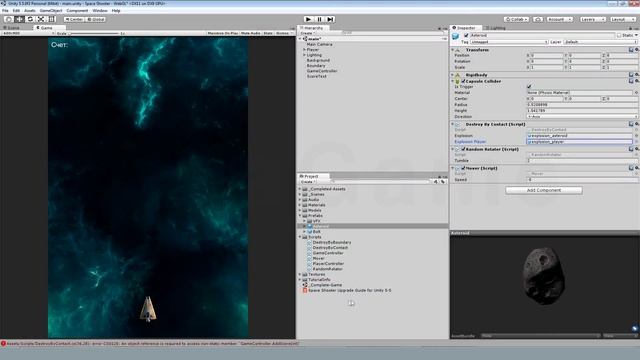Open Transform component help book icon
The height and width of the screenshot is (360, 640).
coord(631,50)
